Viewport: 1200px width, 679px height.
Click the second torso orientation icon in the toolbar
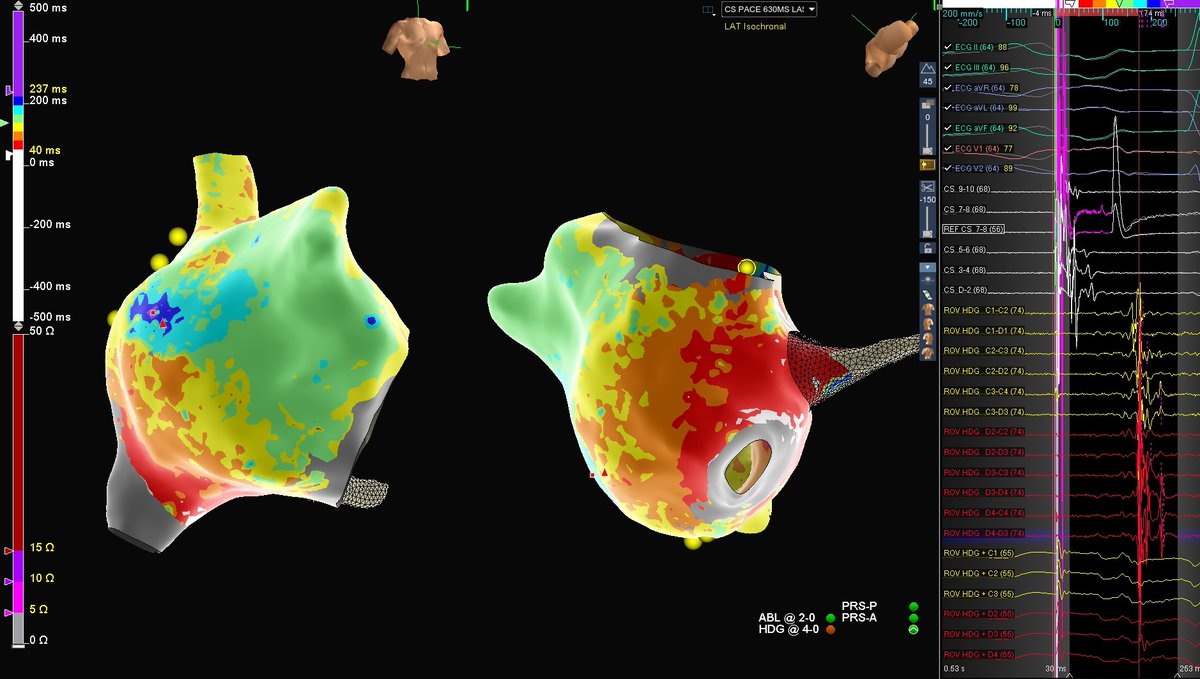tap(928, 326)
